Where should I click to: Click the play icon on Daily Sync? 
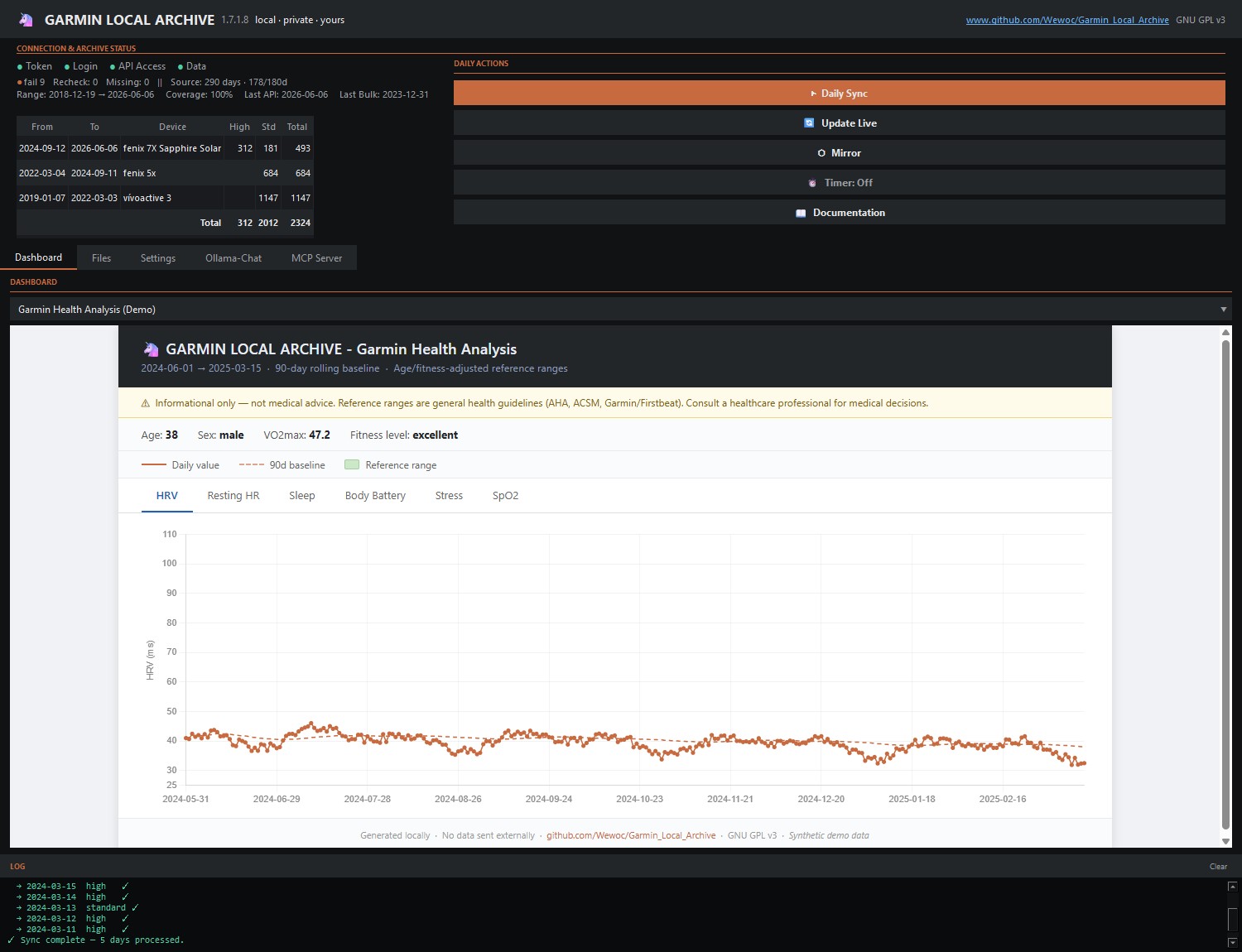point(813,94)
